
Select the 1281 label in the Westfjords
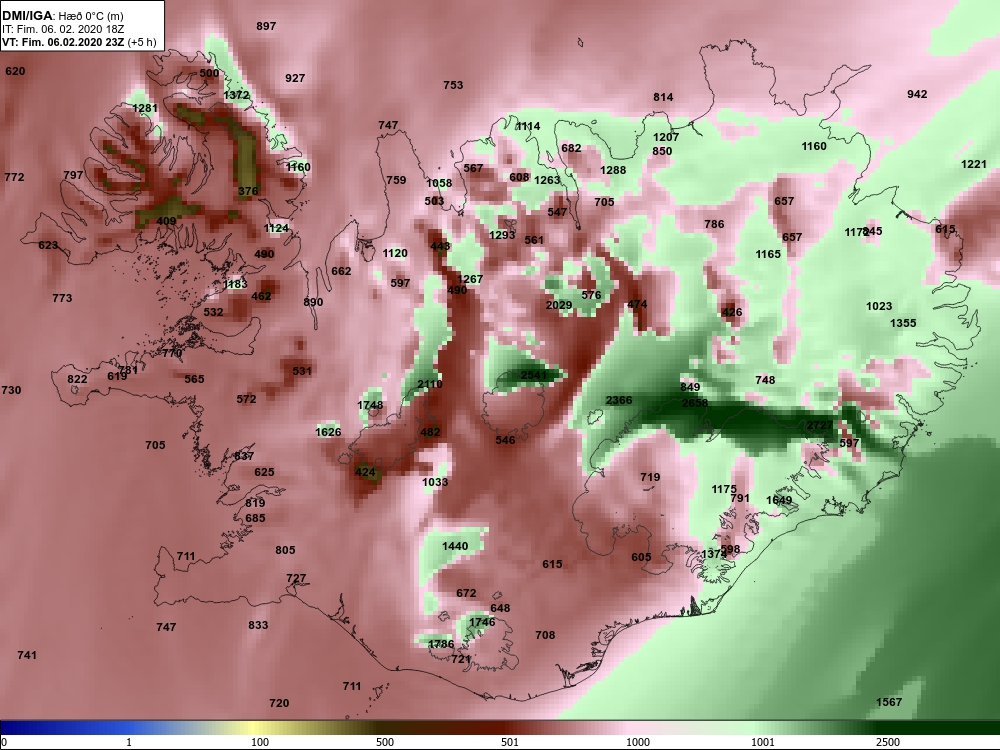coord(145,108)
